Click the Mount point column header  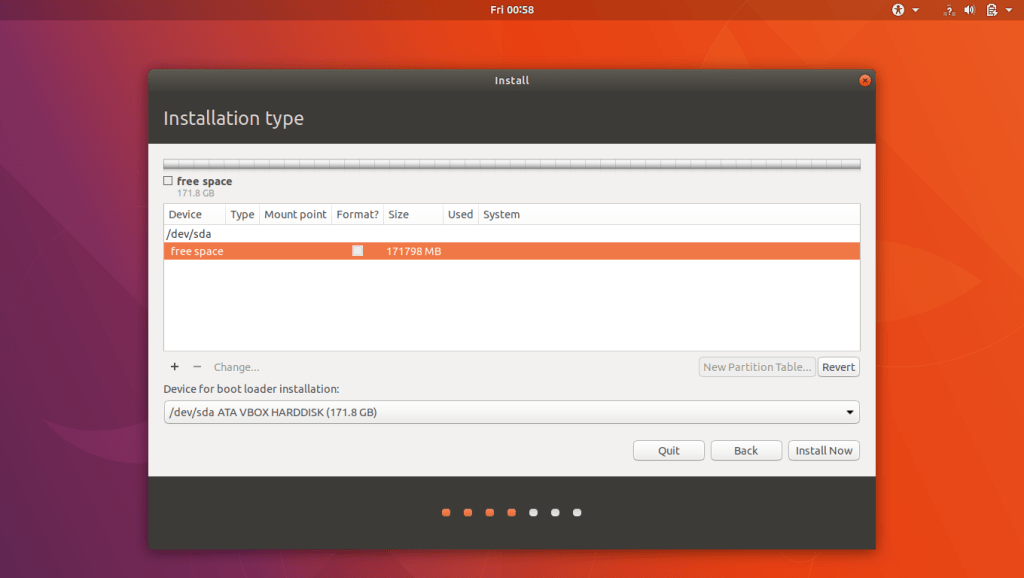(x=295, y=214)
